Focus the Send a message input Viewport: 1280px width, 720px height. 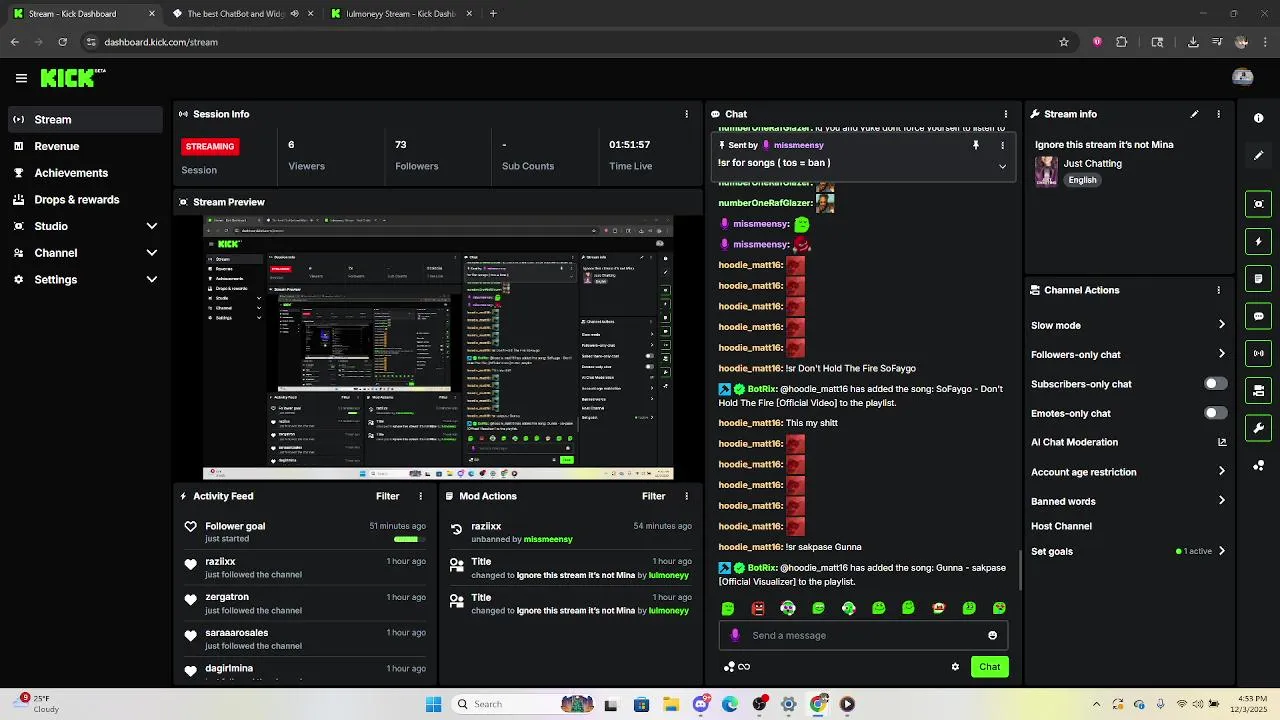point(863,635)
